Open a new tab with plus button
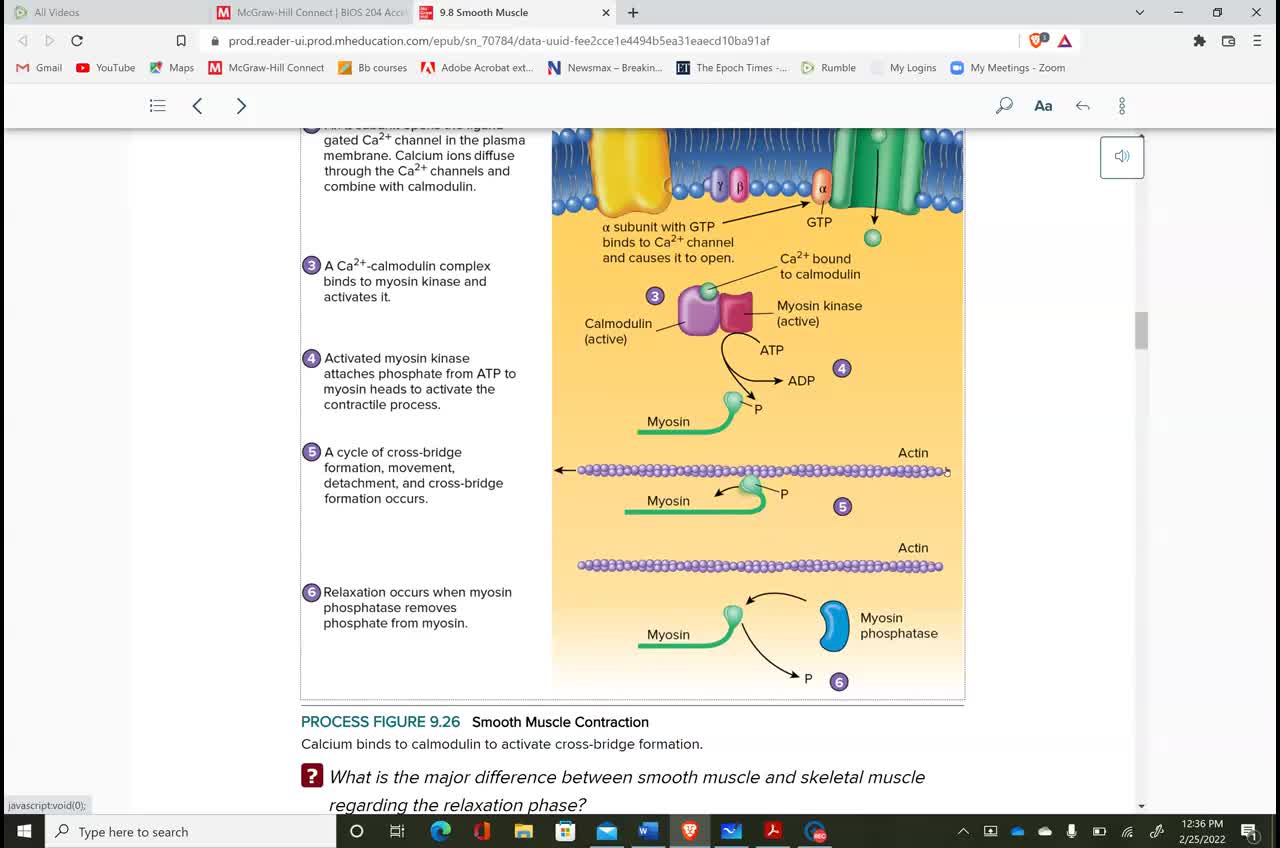This screenshot has height=848, width=1280. pyautogui.click(x=633, y=13)
